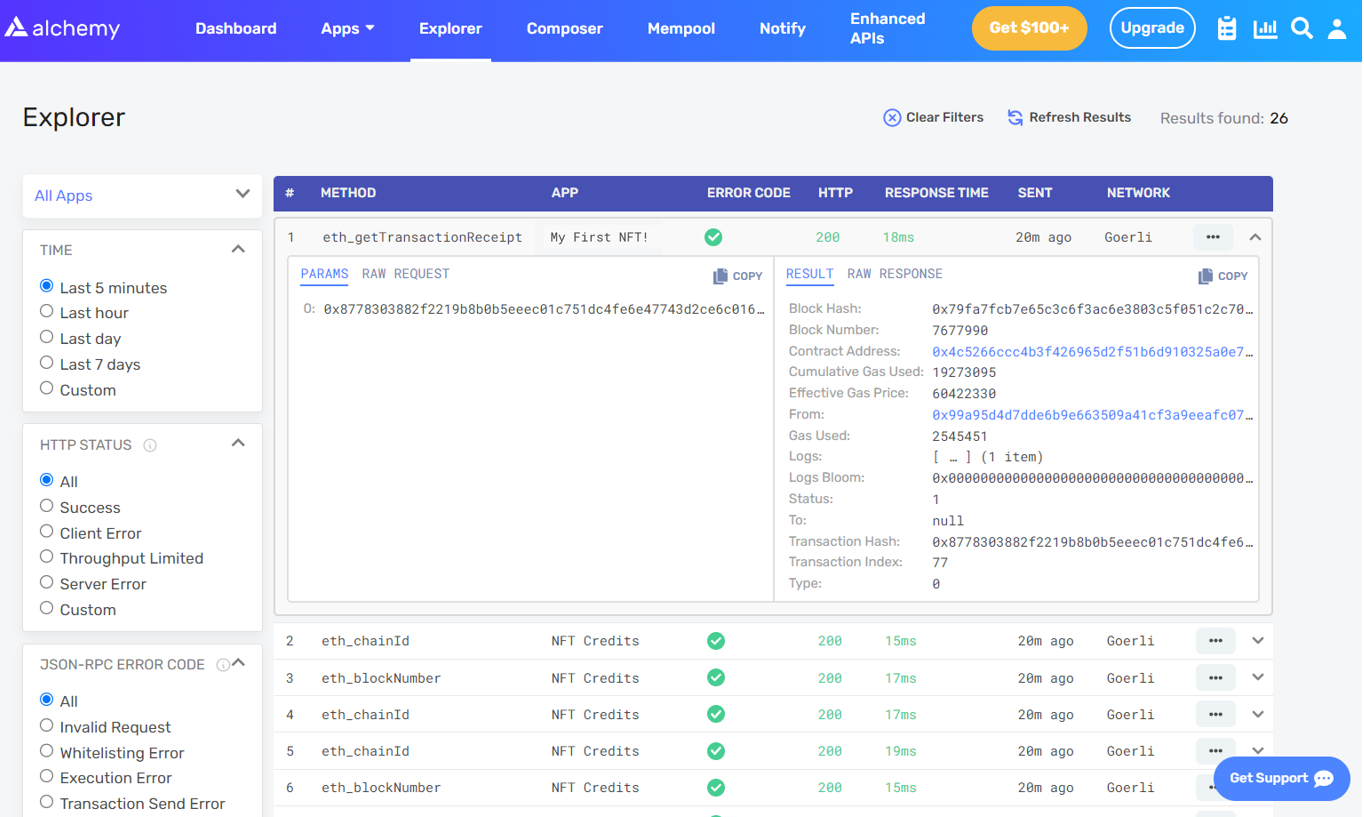Screen dimensions: 1364x817
Task: Select the Success HTTP status filter
Action: pyautogui.click(x=46, y=506)
